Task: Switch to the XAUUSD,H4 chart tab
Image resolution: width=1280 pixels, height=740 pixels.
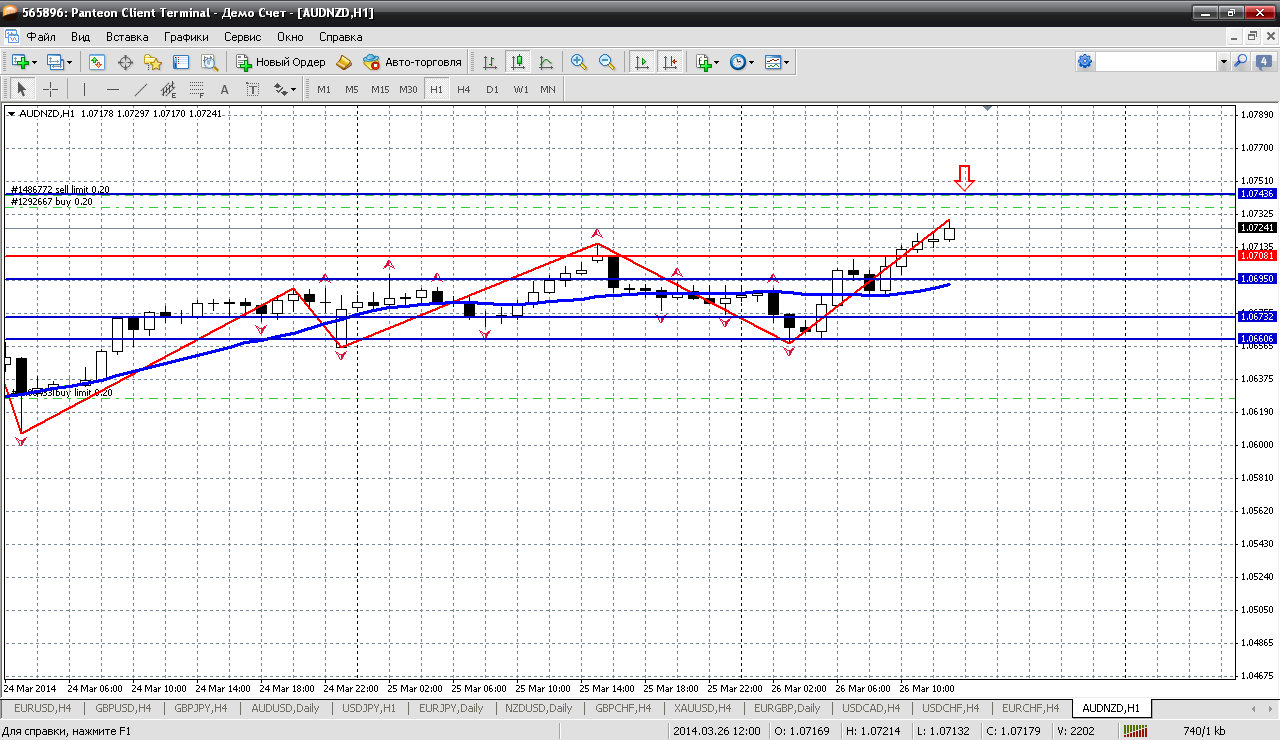Action: click(x=703, y=708)
